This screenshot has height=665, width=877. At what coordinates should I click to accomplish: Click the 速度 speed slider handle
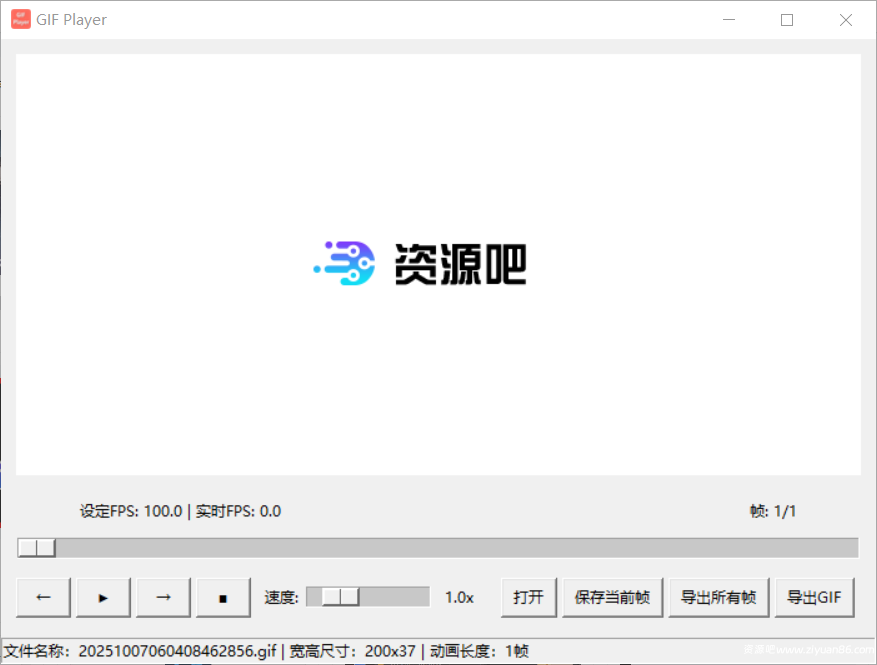[x=340, y=597]
